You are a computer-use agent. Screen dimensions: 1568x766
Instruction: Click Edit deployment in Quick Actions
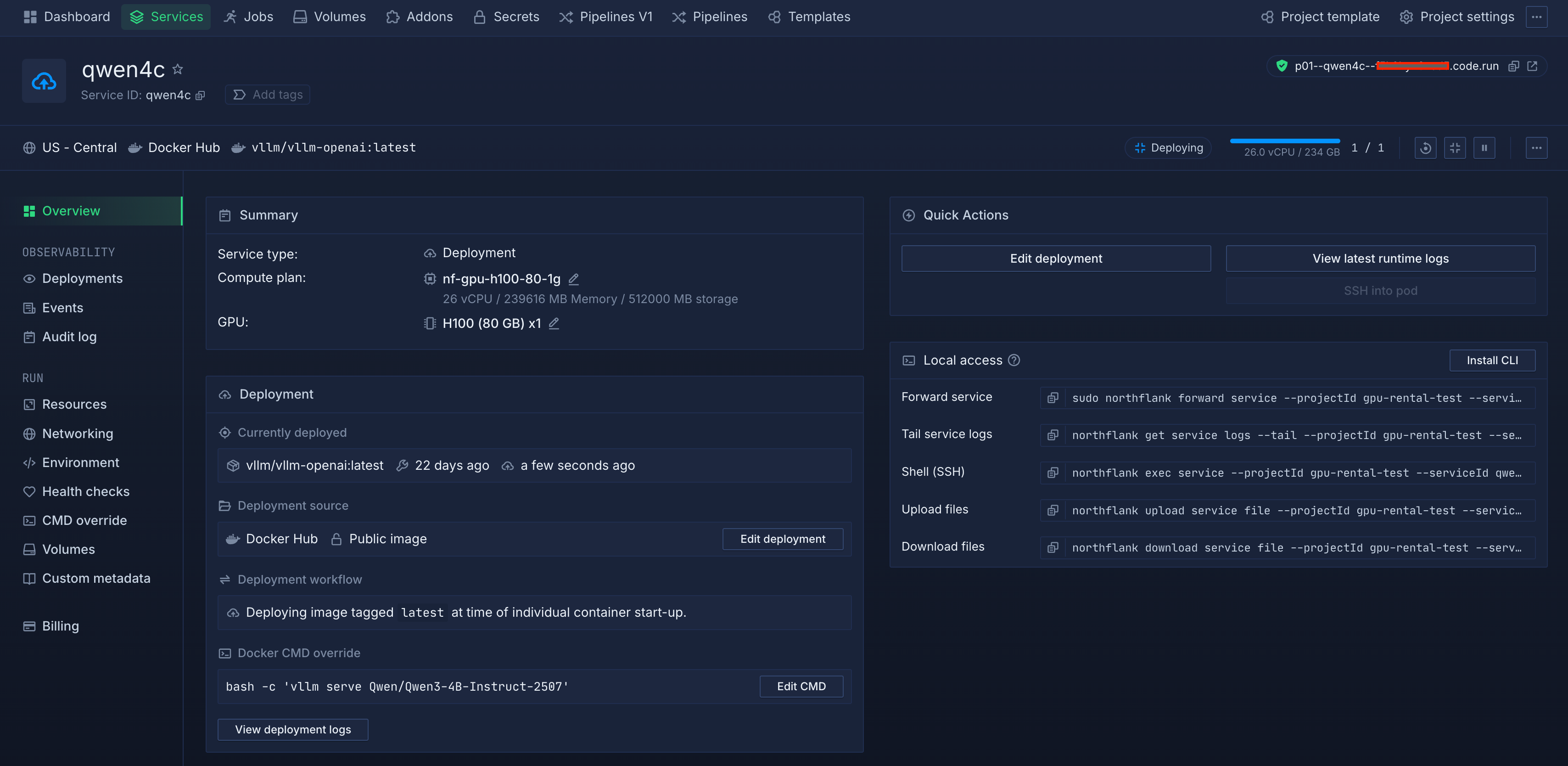(1055, 259)
